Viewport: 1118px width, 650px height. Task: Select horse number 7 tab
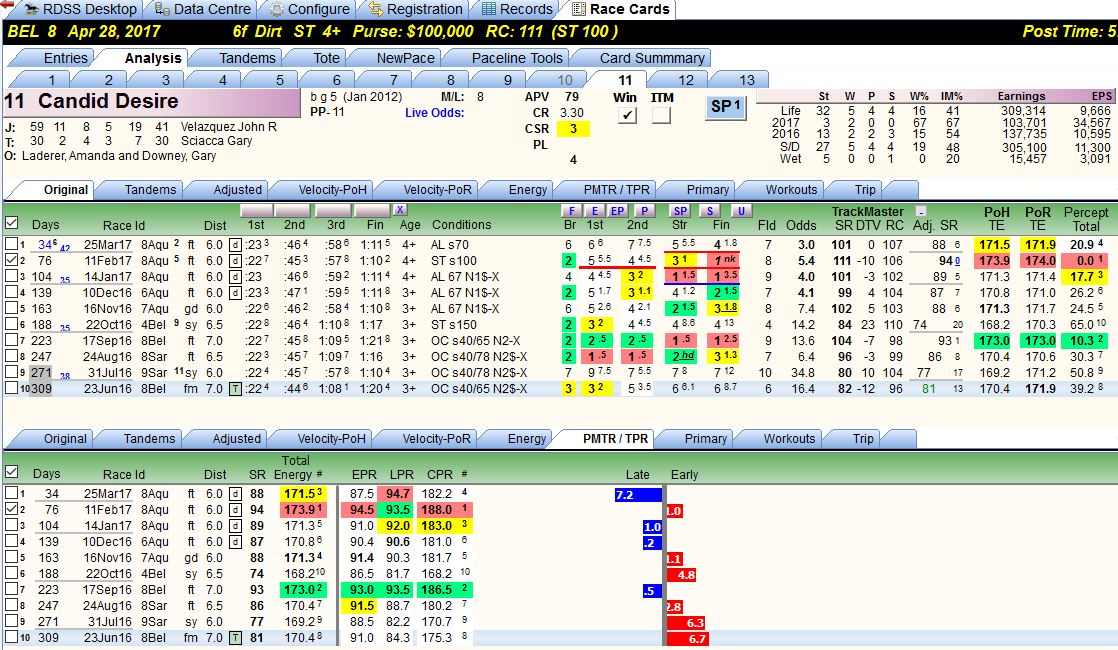pyautogui.click(x=394, y=80)
